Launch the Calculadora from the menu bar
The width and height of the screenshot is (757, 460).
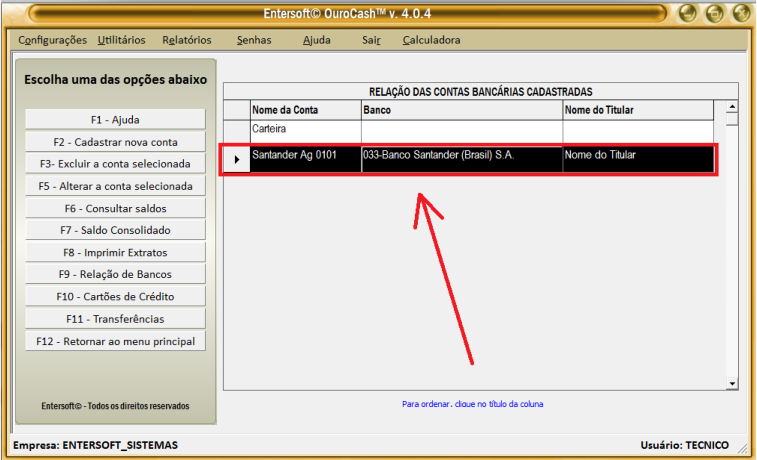pyautogui.click(x=431, y=40)
